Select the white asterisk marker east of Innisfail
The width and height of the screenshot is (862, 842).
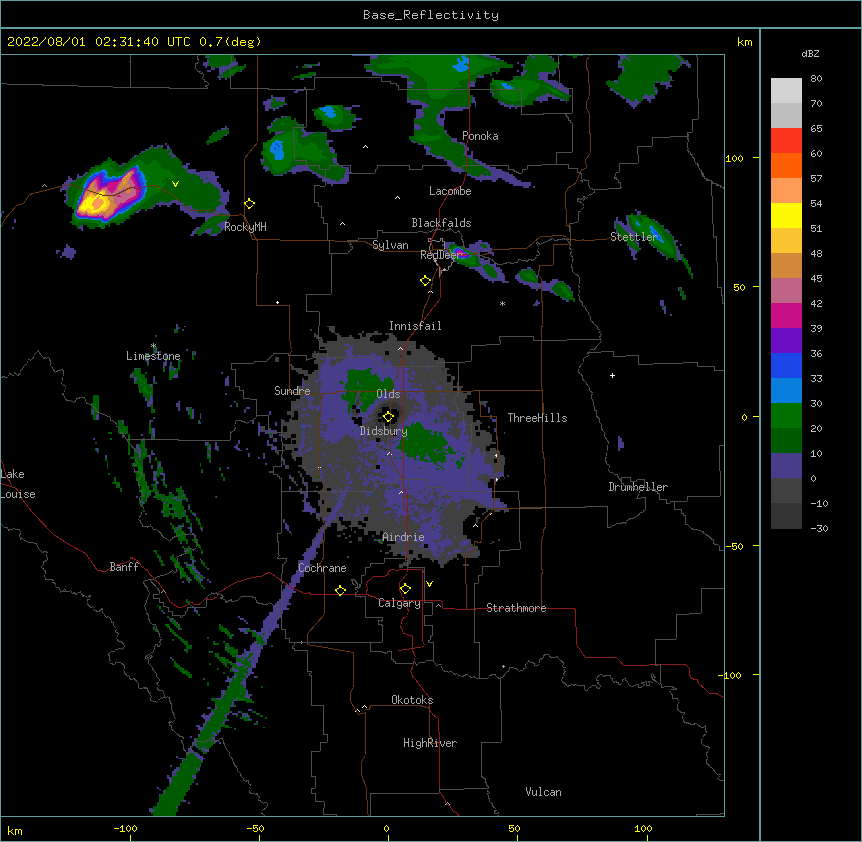(x=502, y=303)
